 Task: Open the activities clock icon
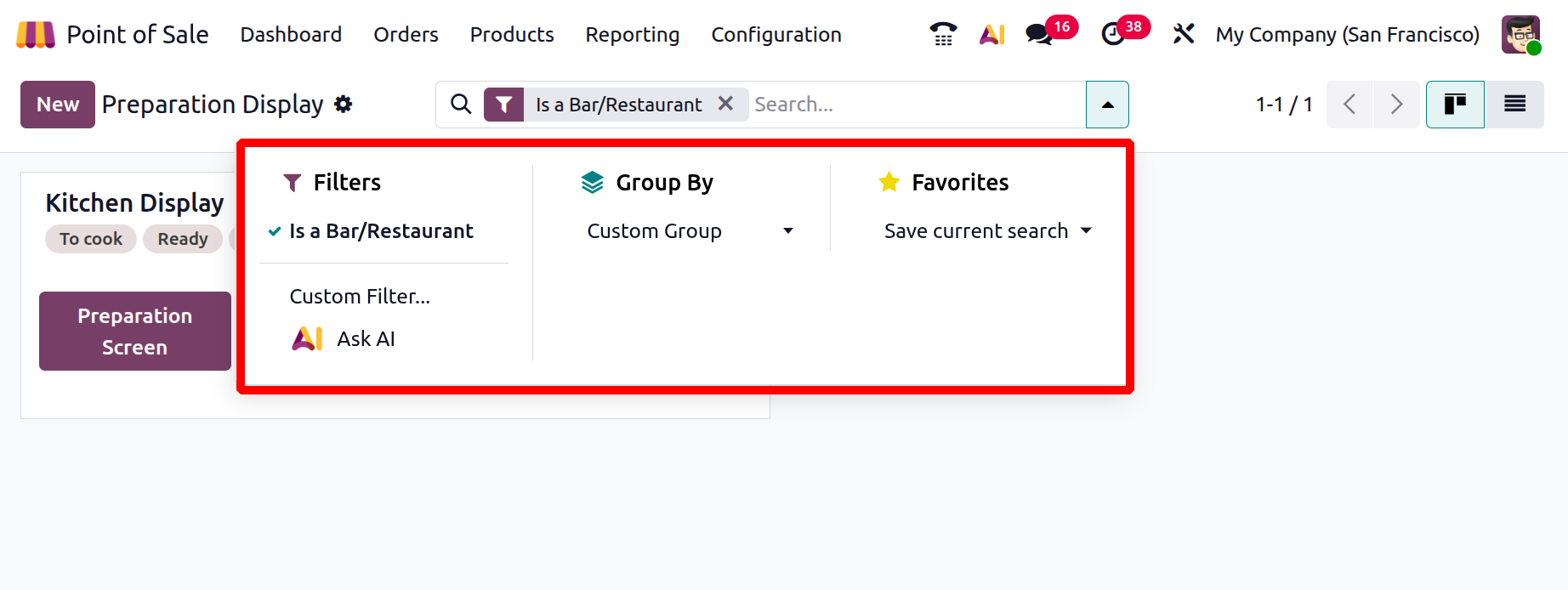[x=1112, y=35]
